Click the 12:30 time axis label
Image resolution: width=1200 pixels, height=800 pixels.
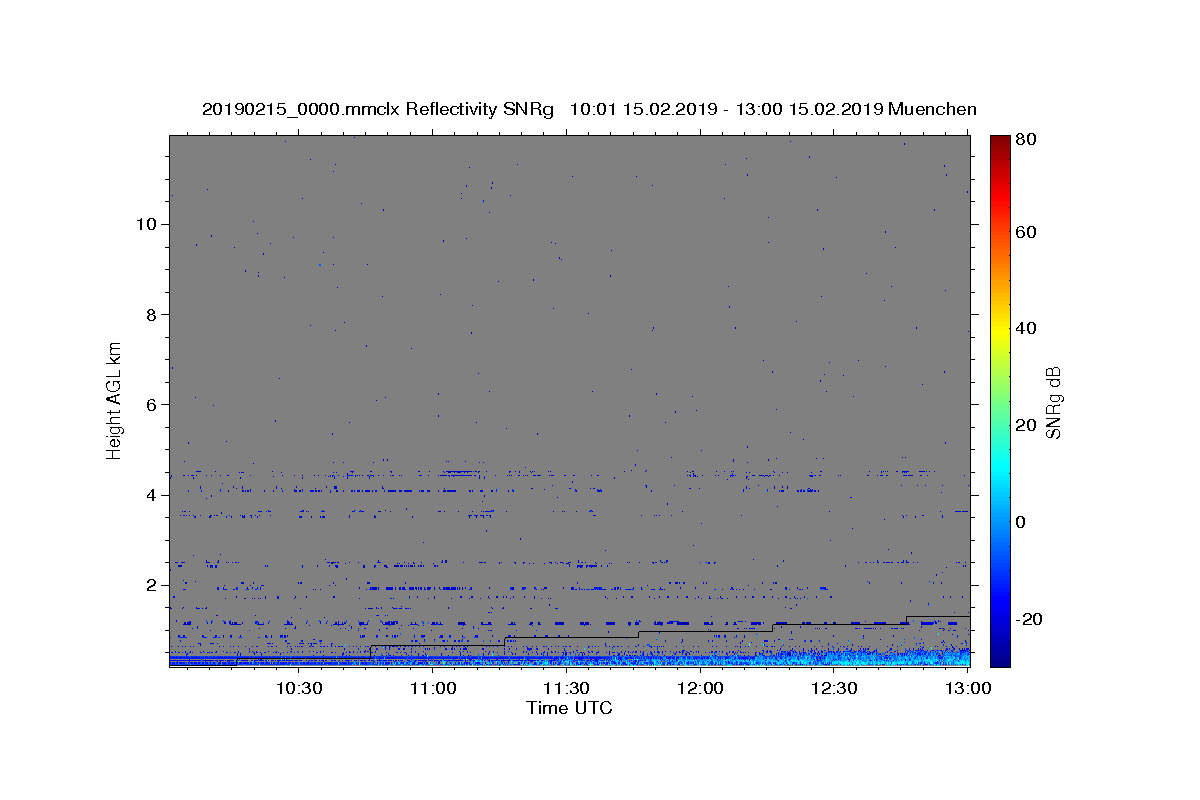coord(835,688)
